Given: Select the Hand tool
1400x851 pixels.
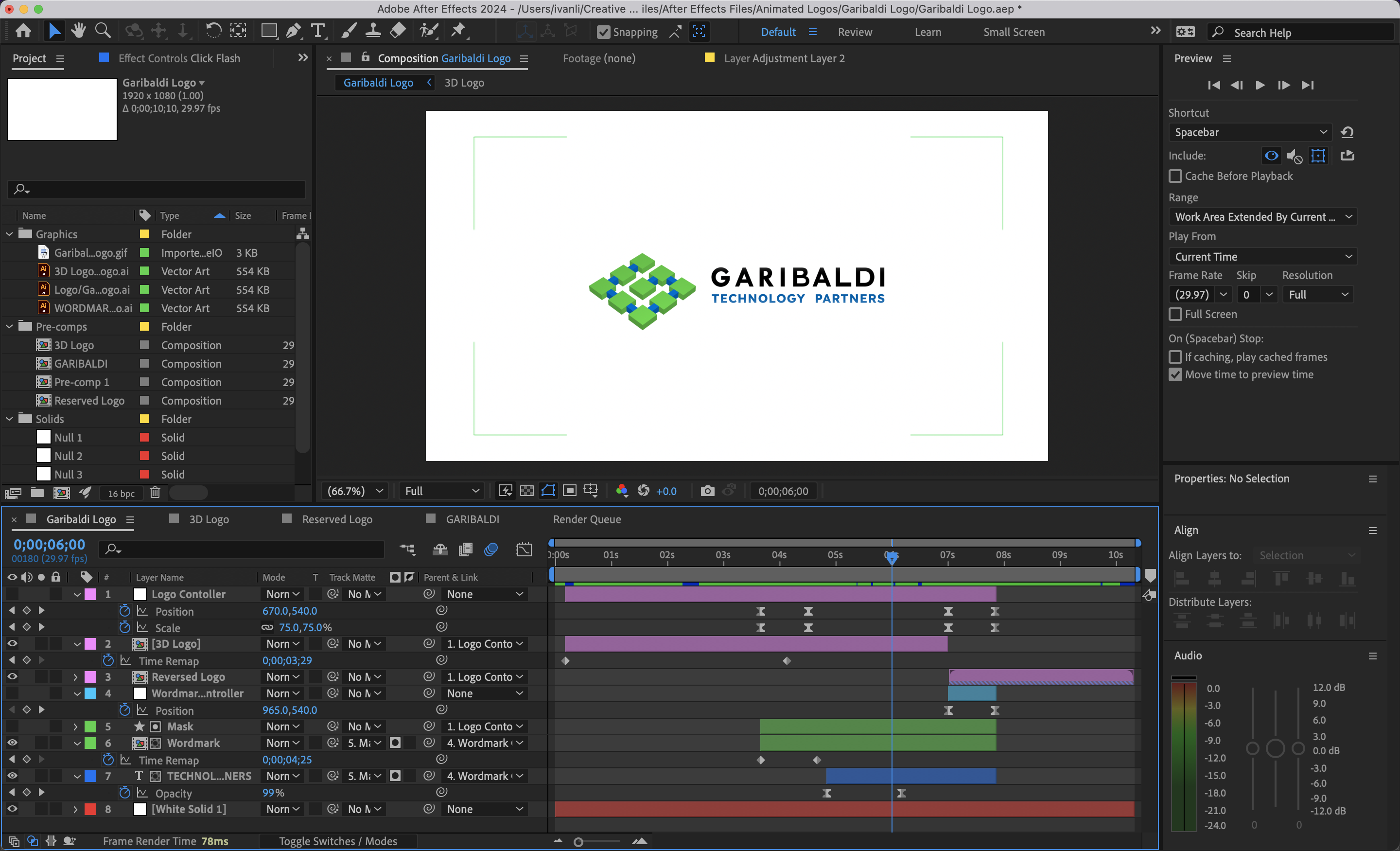Looking at the screenshot, I should click(x=78, y=31).
